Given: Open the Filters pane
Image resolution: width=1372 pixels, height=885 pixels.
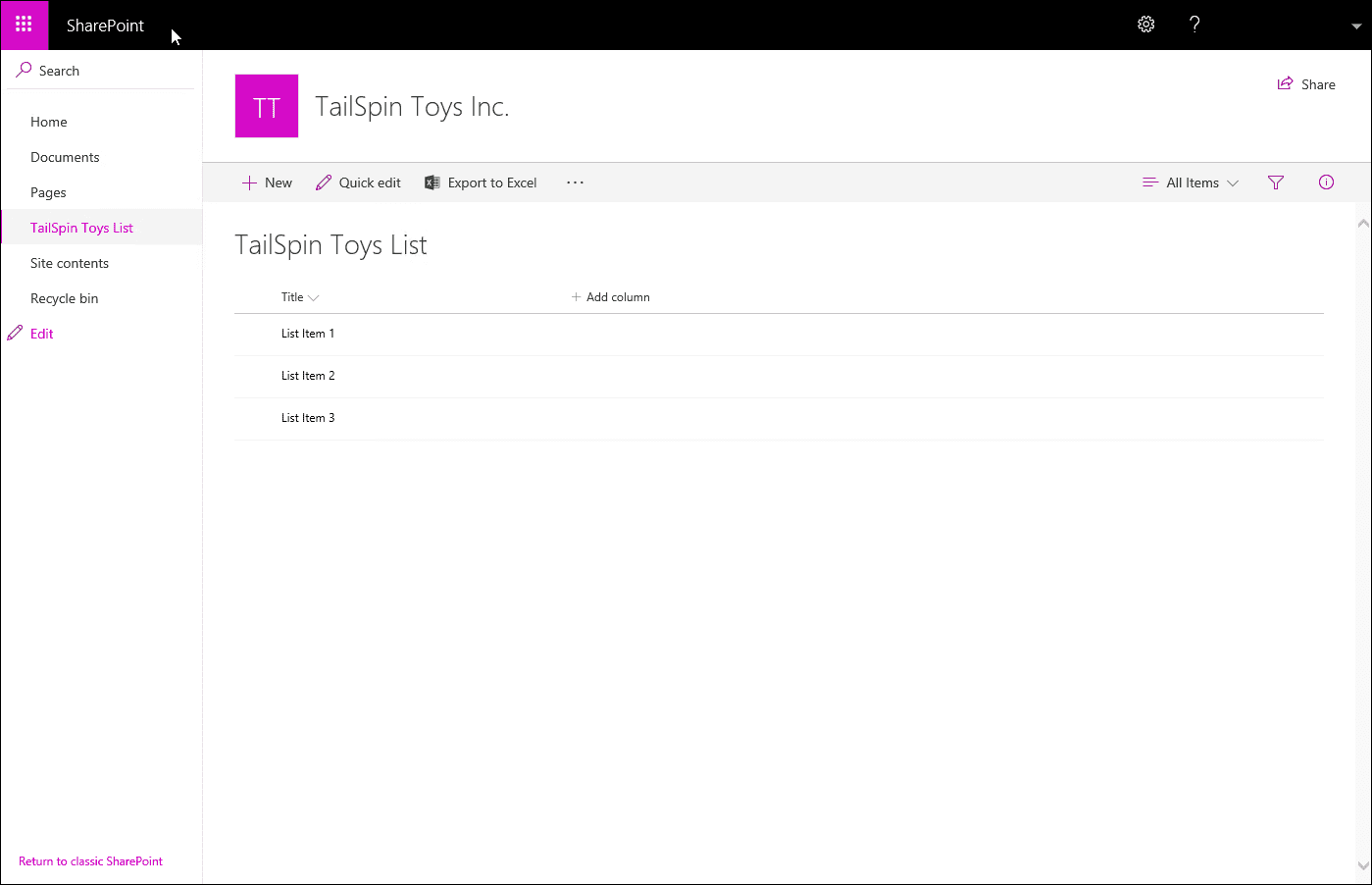Looking at the screenshot, I should point(1275,182).
